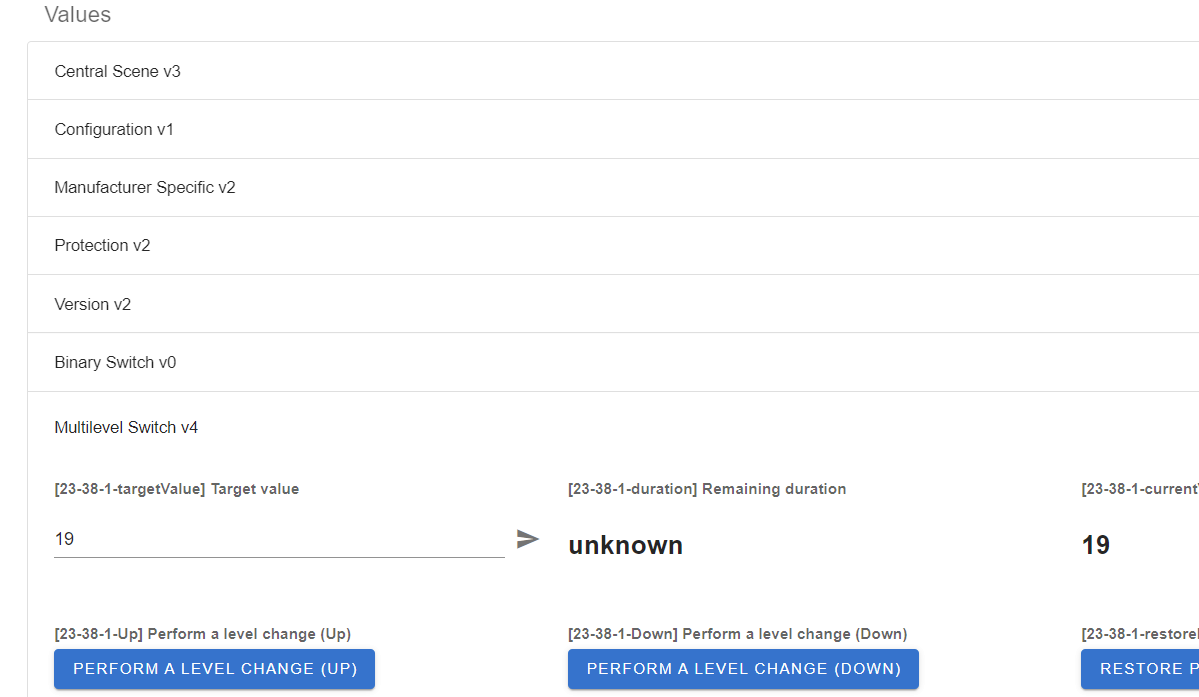Click the '[23-38-1-Down] Perform a level change' label
The image size is (1199, 697).
click(737, 634)
